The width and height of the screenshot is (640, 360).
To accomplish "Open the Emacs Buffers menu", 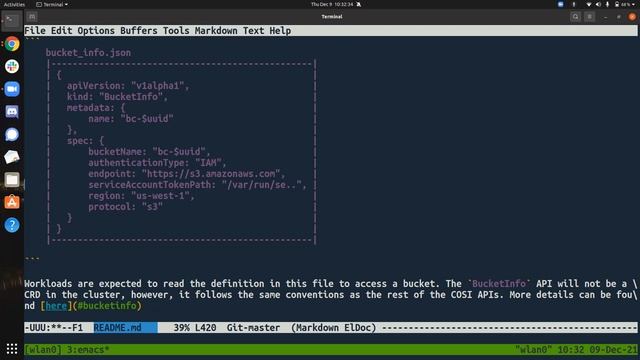I will coord(139,31).
